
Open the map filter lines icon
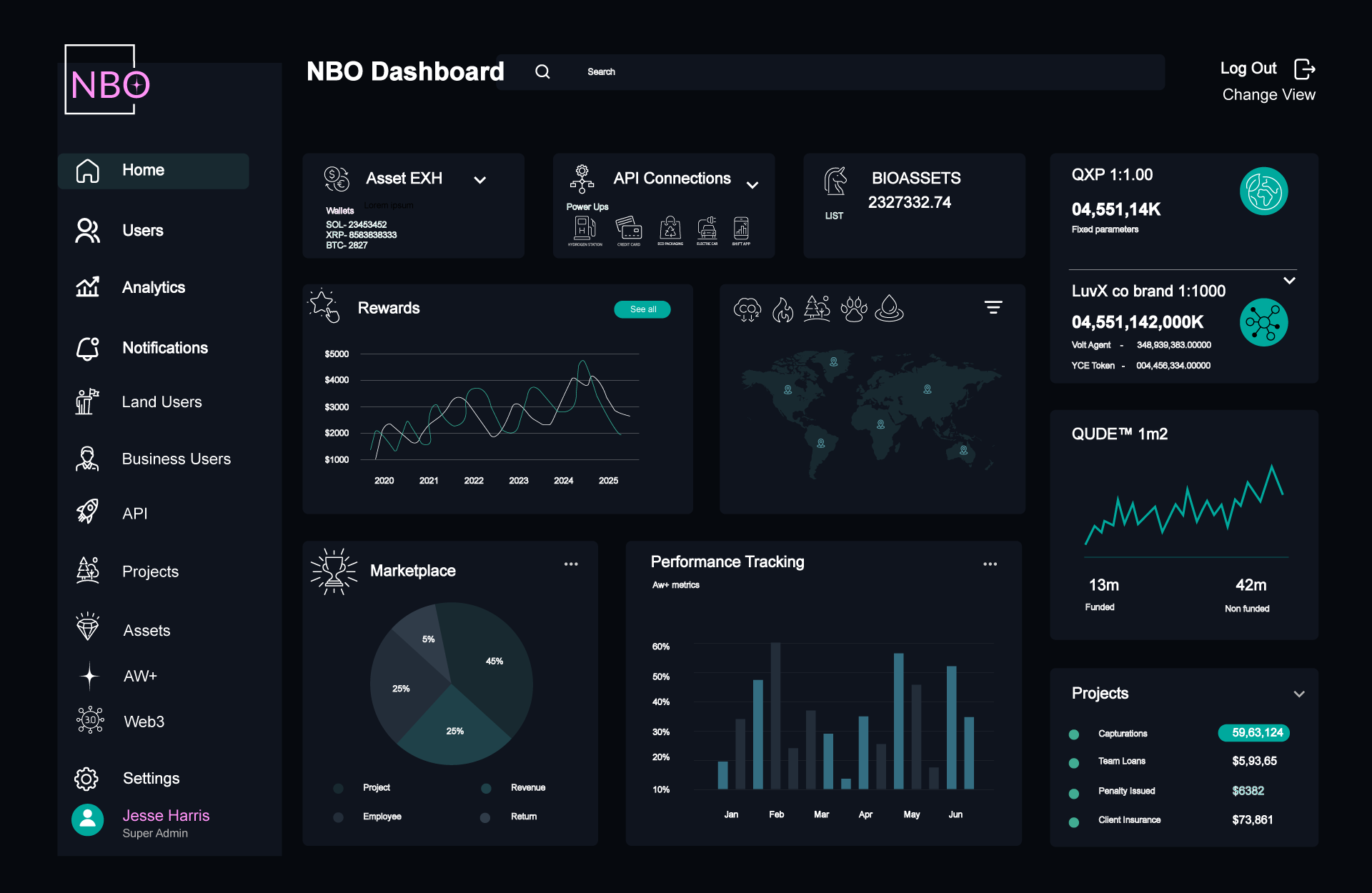pyautogui.click(x=993, y=308)
